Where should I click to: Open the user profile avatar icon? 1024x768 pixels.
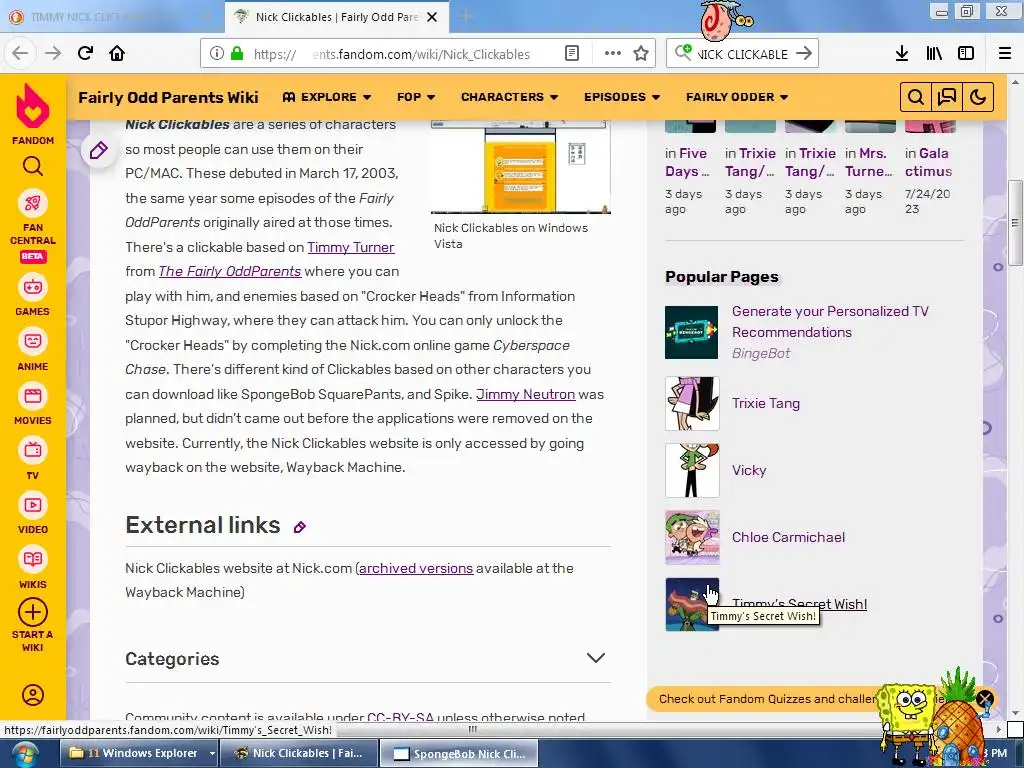33,695
